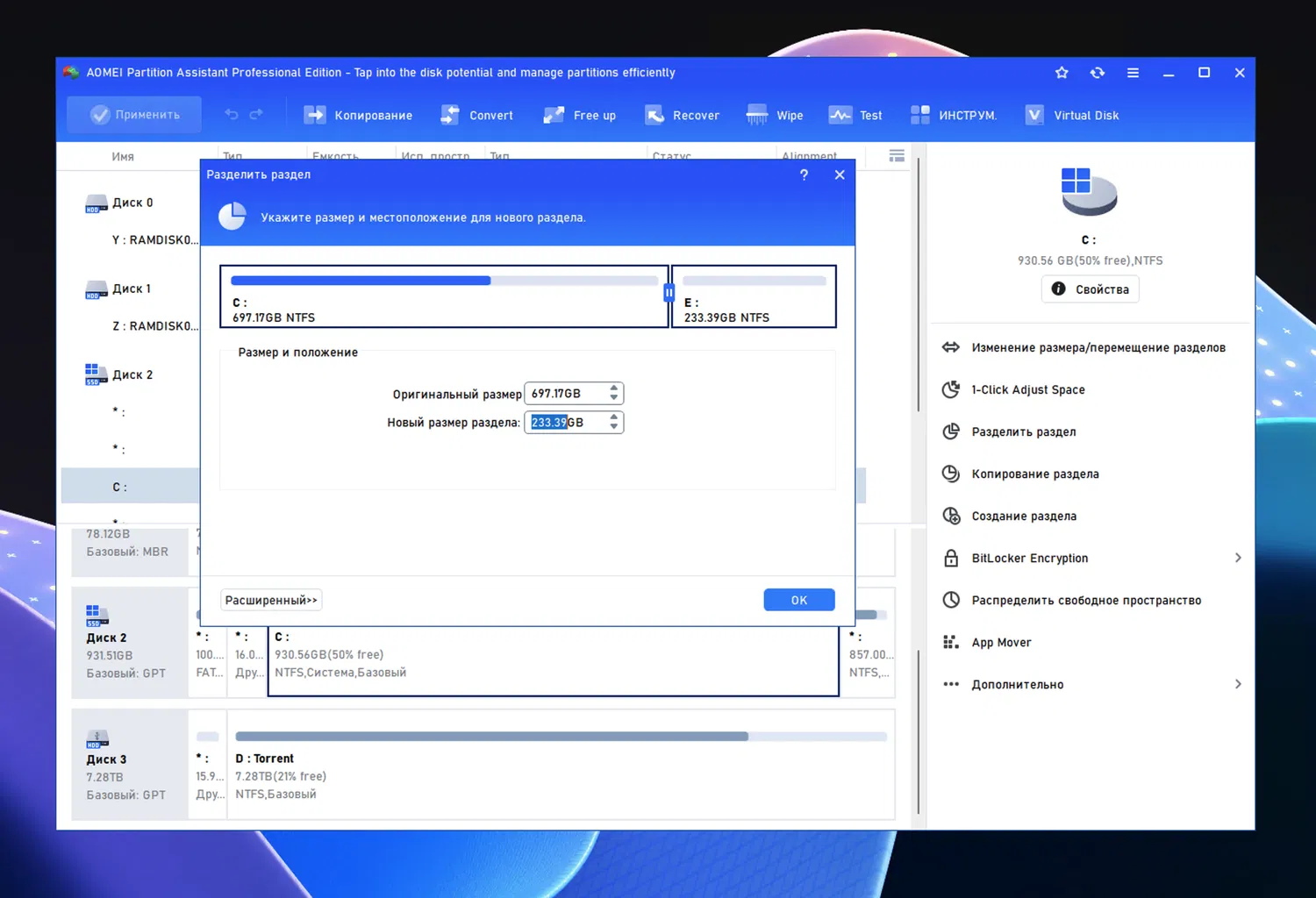The width and height of the screenshot is (1316, 898).
Task: Select the D: Torrent partition on Диск 3
Action: pyautogui.click(x=561, y=765)
